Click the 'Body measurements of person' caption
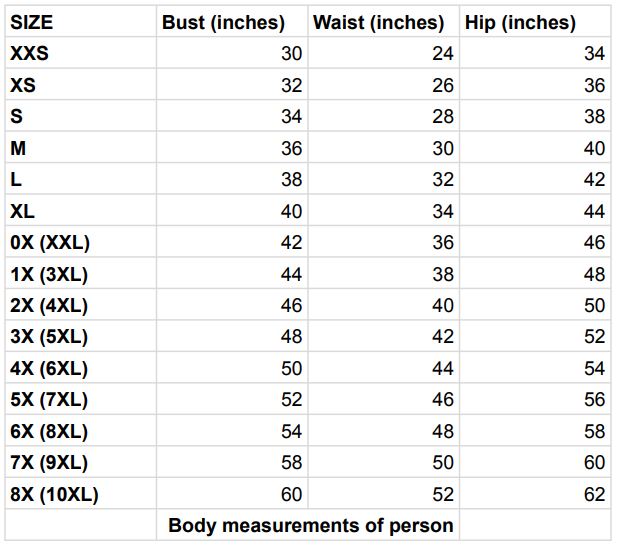Viewport: 618px width, 545px height. point(310,525)
